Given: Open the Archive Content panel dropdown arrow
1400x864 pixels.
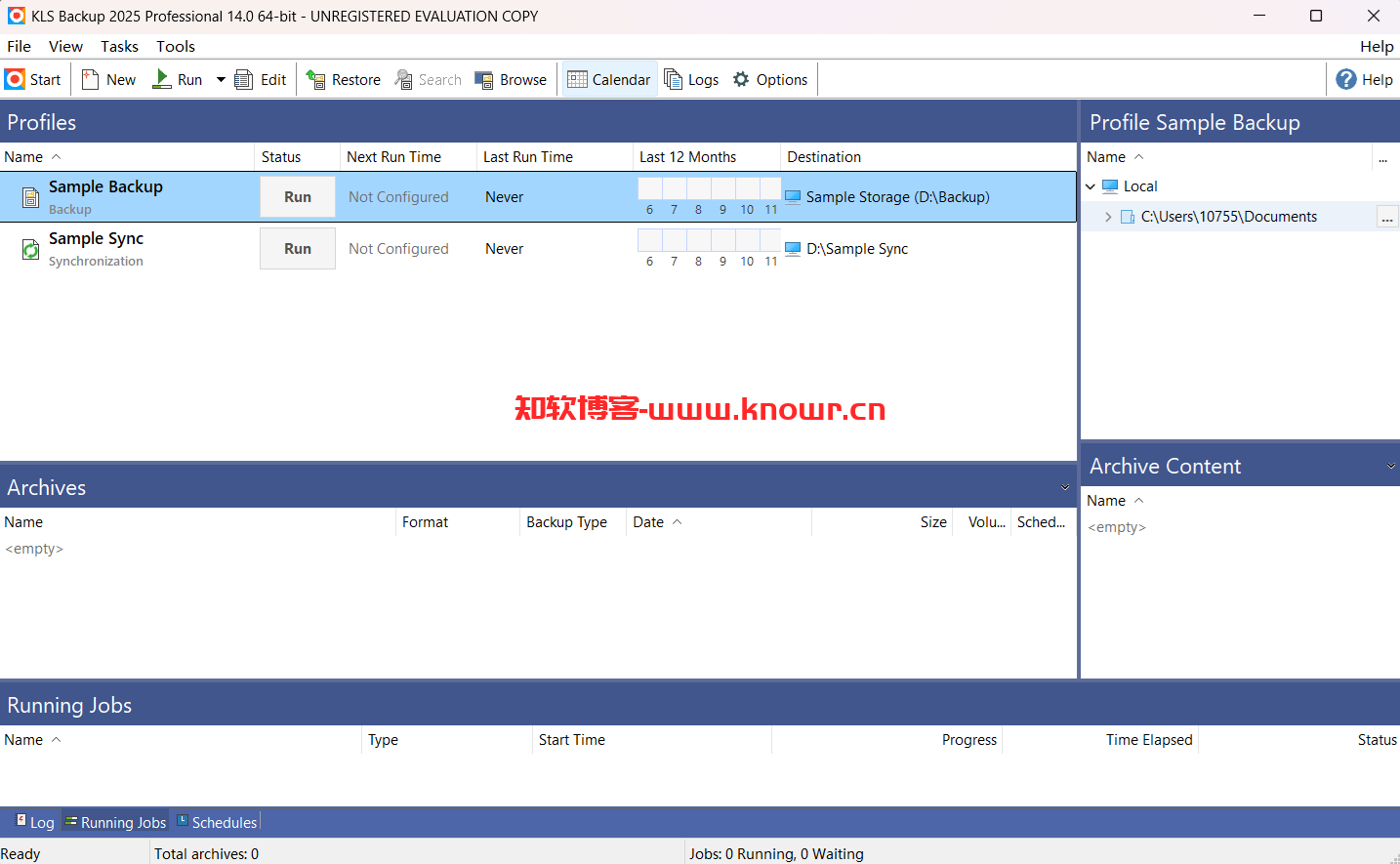Looking at the screenshot, I should tap(1391, 466).
